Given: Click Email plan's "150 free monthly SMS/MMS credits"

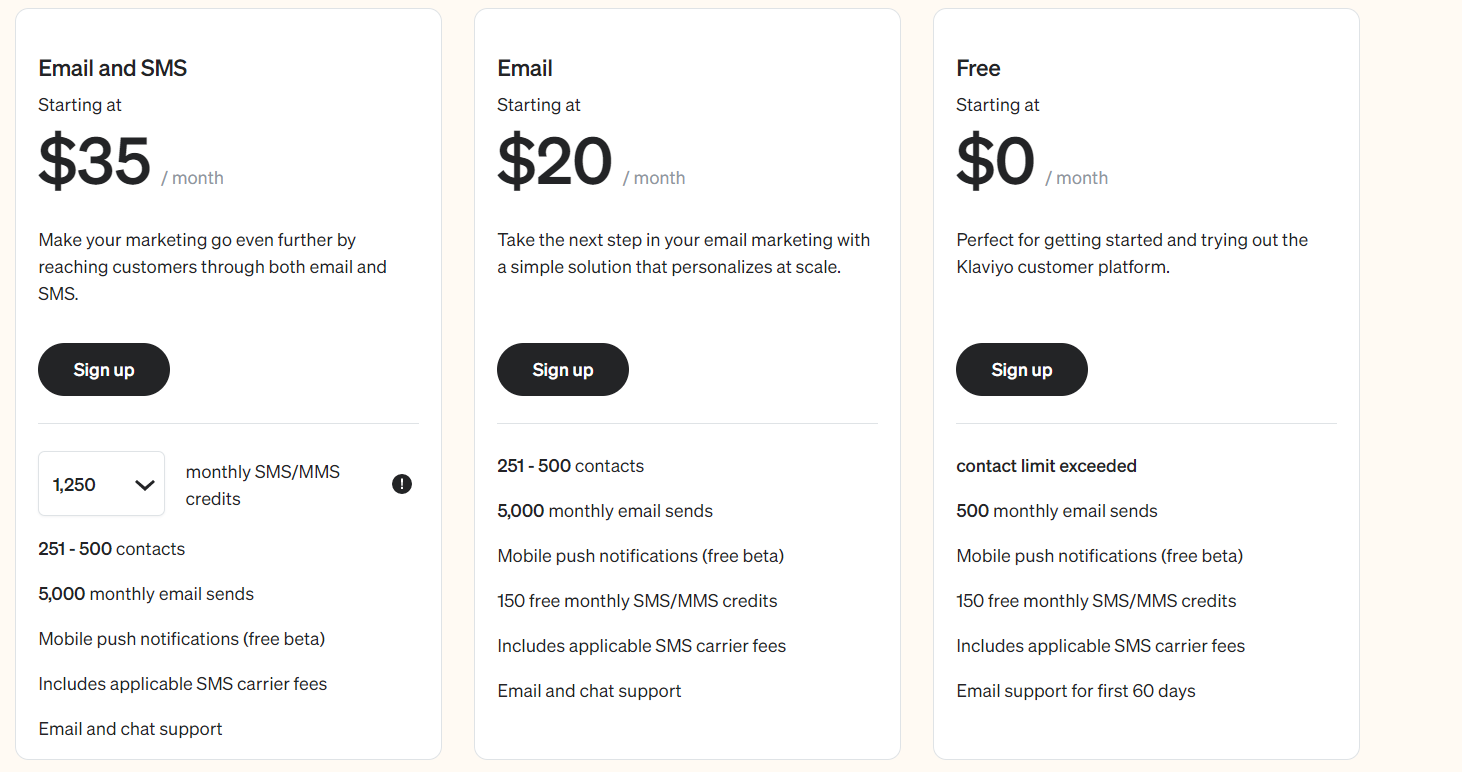Looking at the screenshot, I should tap(637, 601).
